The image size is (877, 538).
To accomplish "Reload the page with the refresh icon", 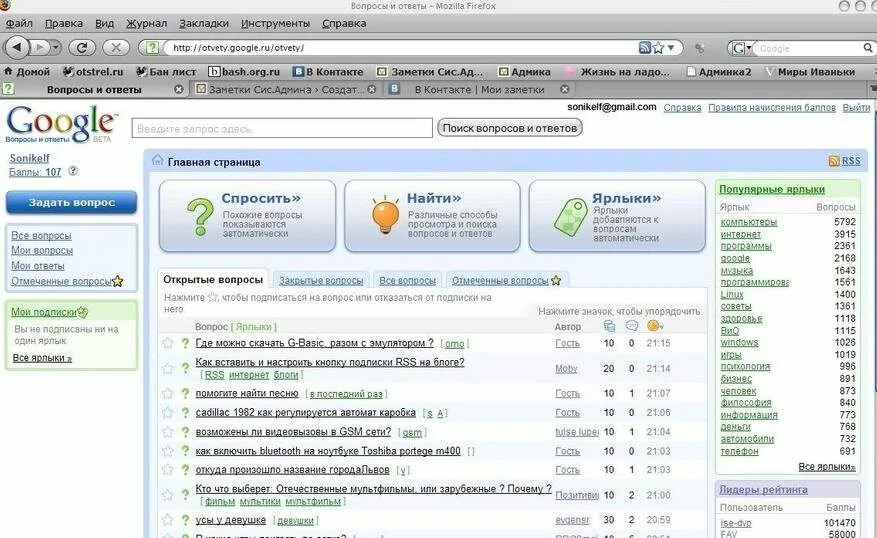I will [82, 48].
